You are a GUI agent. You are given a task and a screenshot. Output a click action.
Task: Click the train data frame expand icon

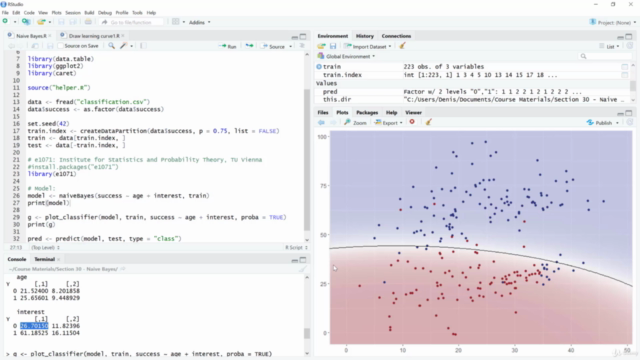tap(319, 67)
